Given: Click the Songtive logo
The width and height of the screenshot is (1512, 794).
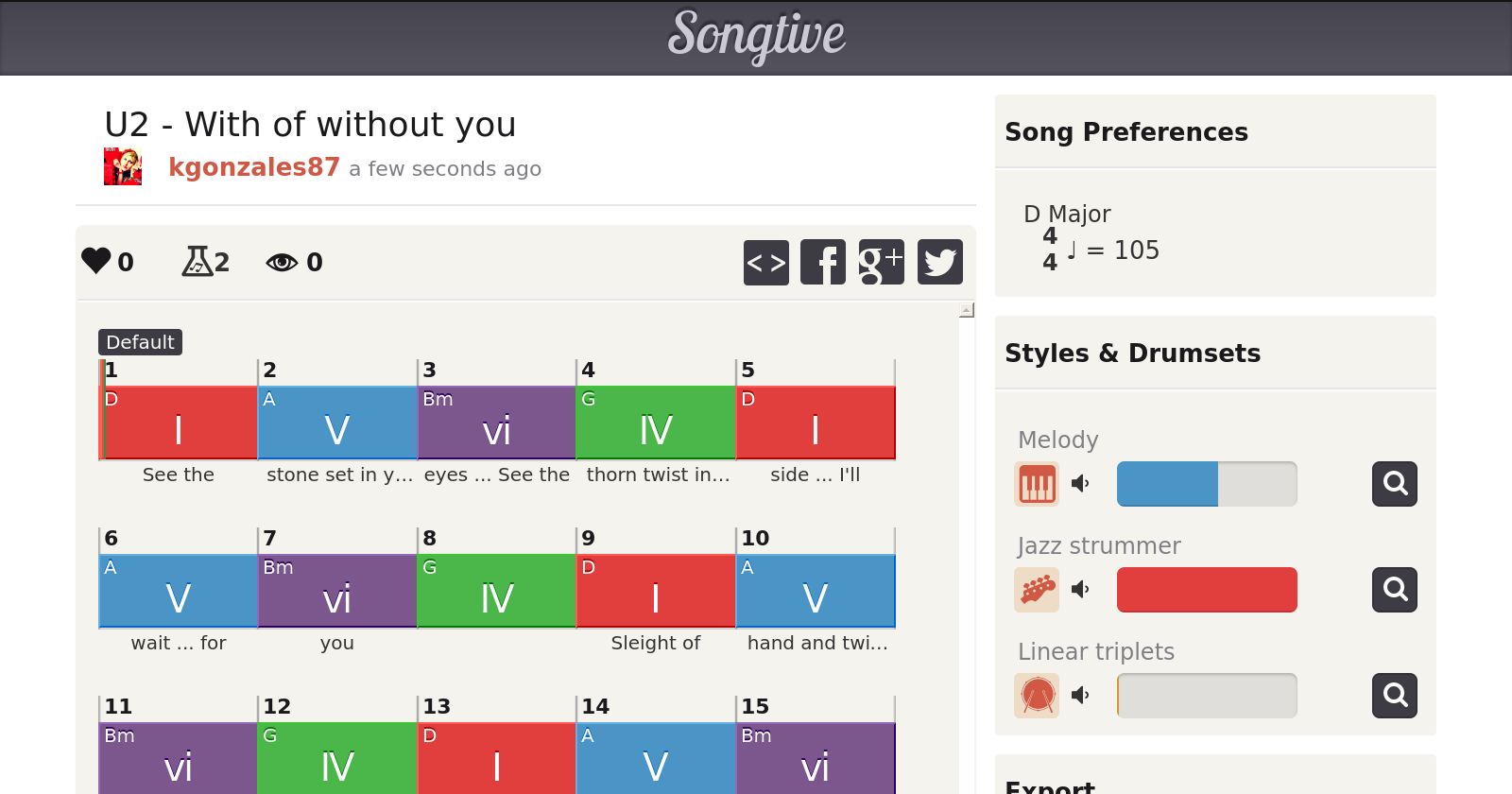Looking at the screenshot, I should click(x=756, y=36).
